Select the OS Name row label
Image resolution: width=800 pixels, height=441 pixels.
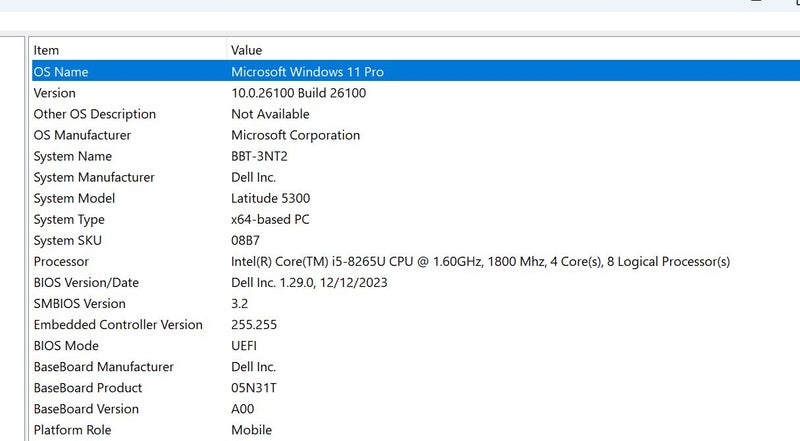61,71
